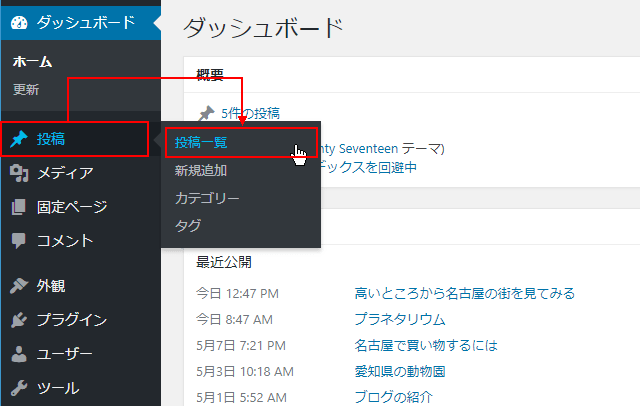Click the ダッシュボード page title

tap(264, 28)
